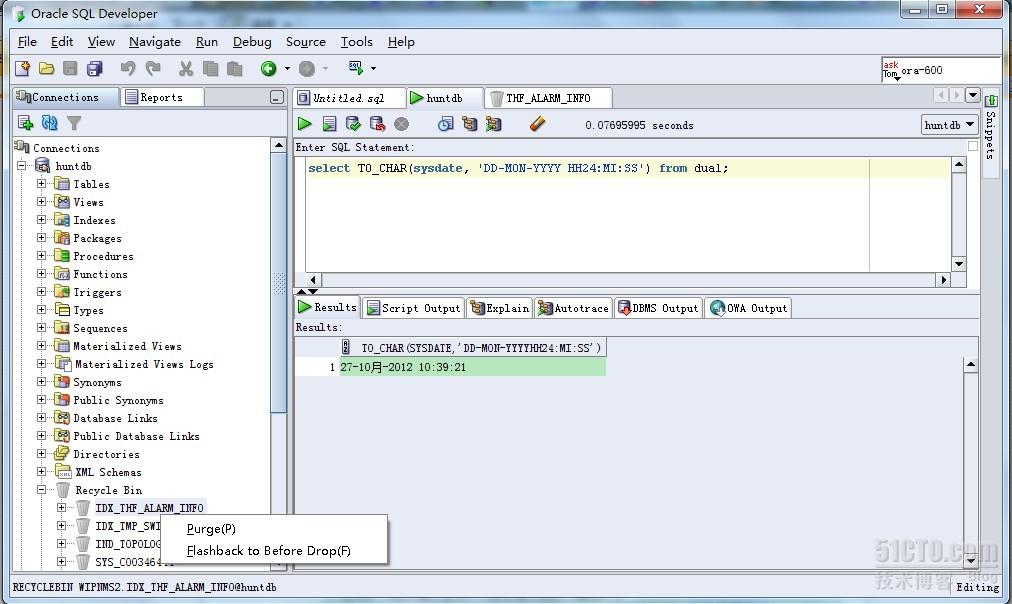The height and width of the screenshot is (604, 1012).
Task: Click the Apply Filter funnel icon
Action: [74, 123]
